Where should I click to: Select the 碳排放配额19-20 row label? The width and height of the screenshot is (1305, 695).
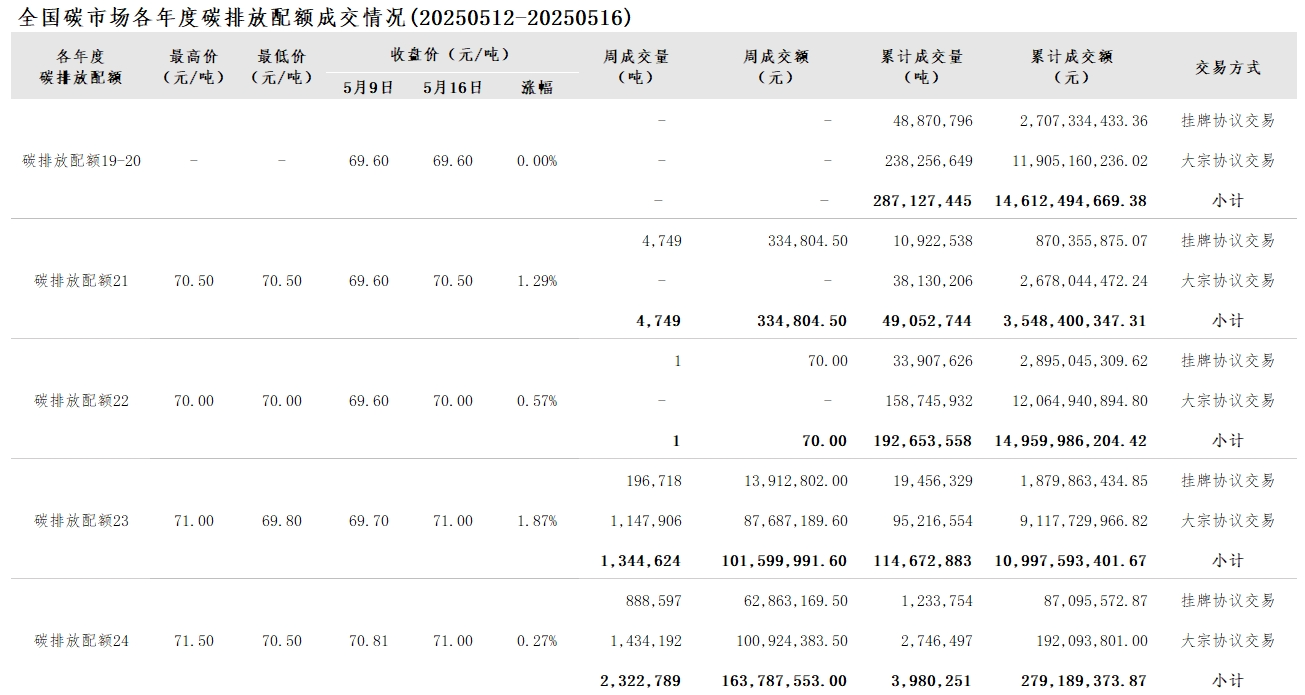[82, 161]
